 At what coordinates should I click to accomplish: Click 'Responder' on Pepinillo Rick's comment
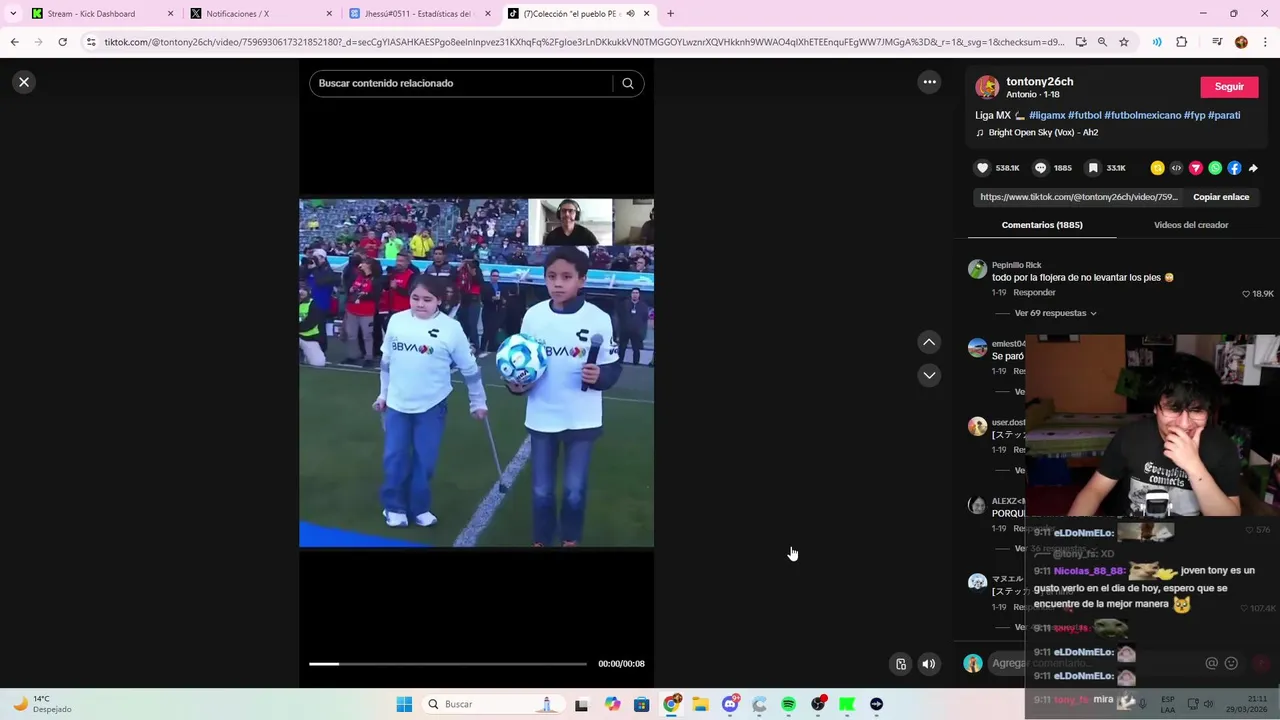click(1034, 293)
